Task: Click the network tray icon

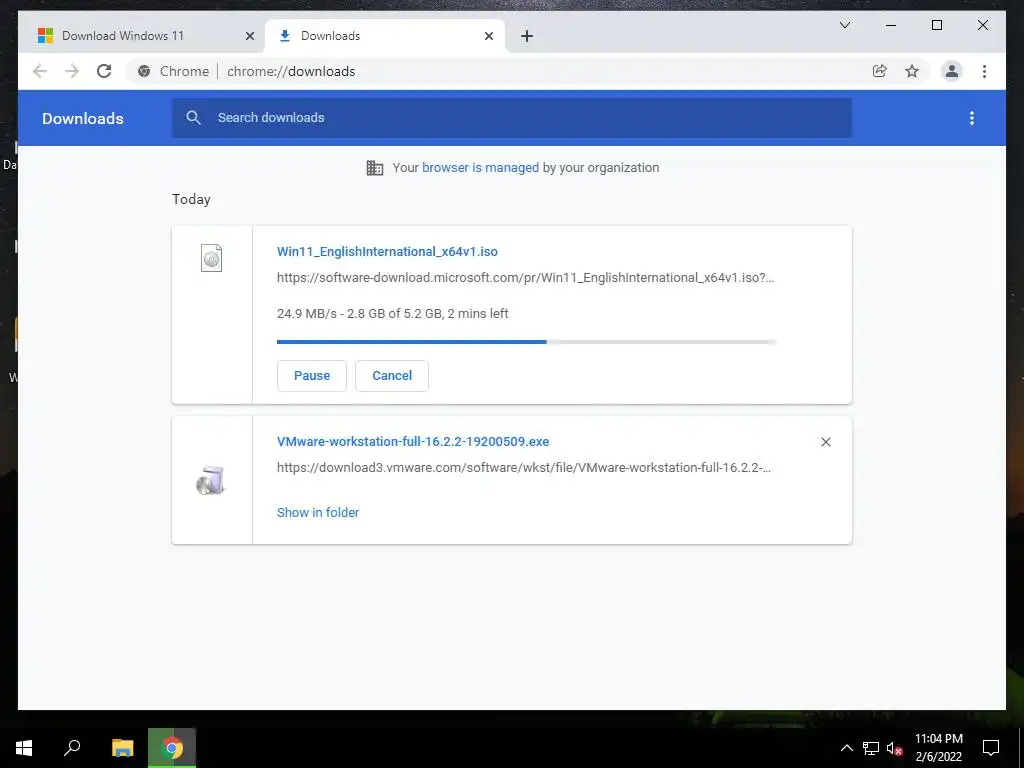Action: coord(871,748)
